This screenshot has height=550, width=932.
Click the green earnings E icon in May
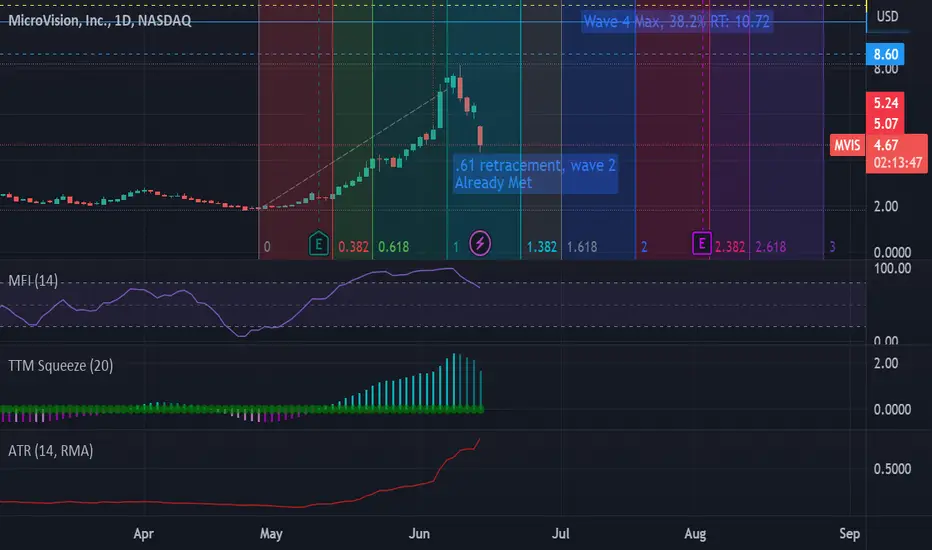tap(319, 244)
